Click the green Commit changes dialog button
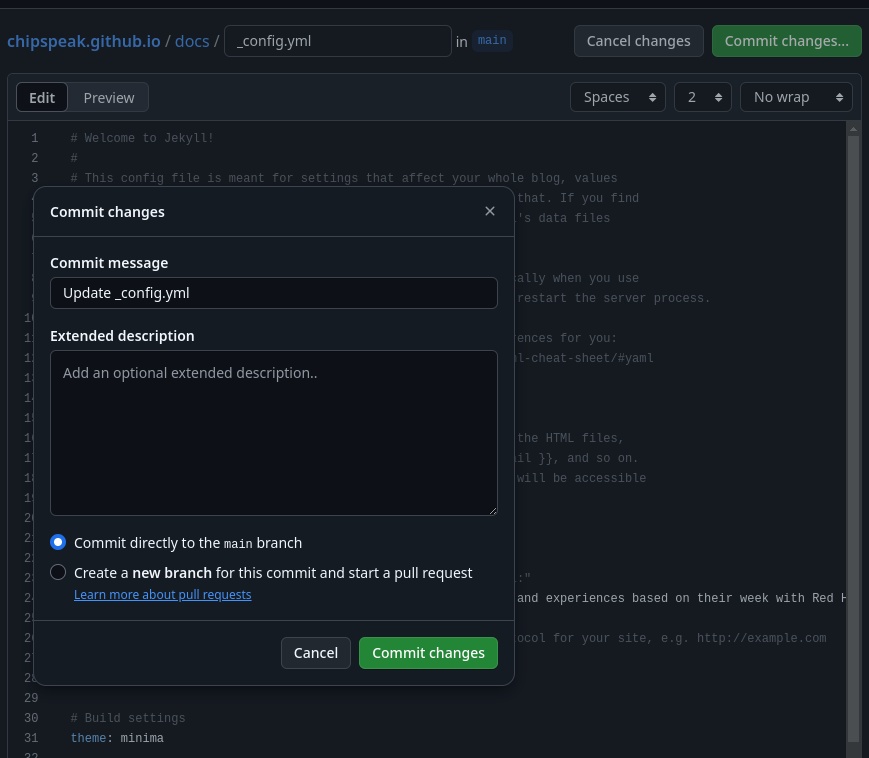The image size is (869, 758). point(428,653)
